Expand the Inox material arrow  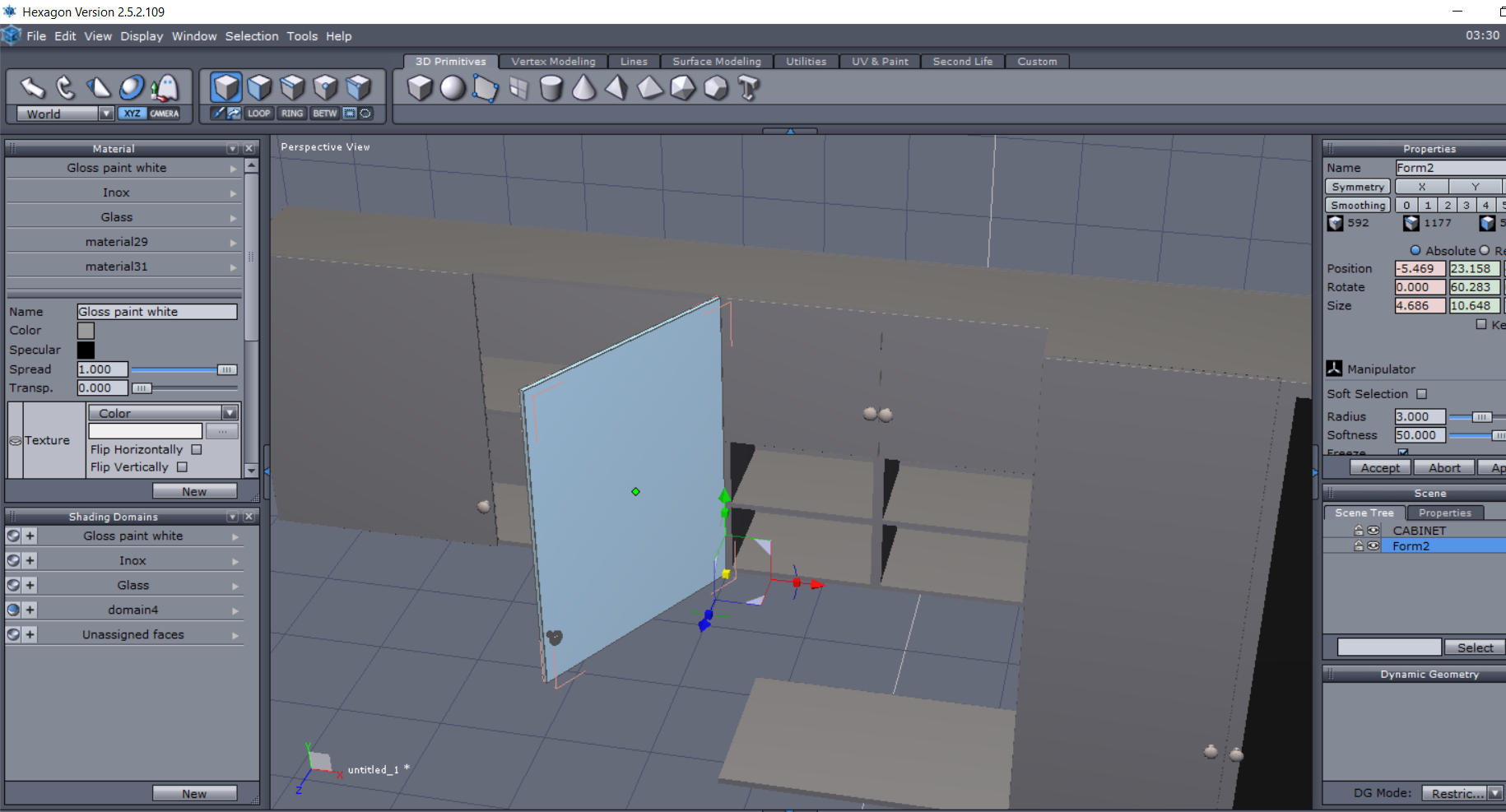[234, 193]
